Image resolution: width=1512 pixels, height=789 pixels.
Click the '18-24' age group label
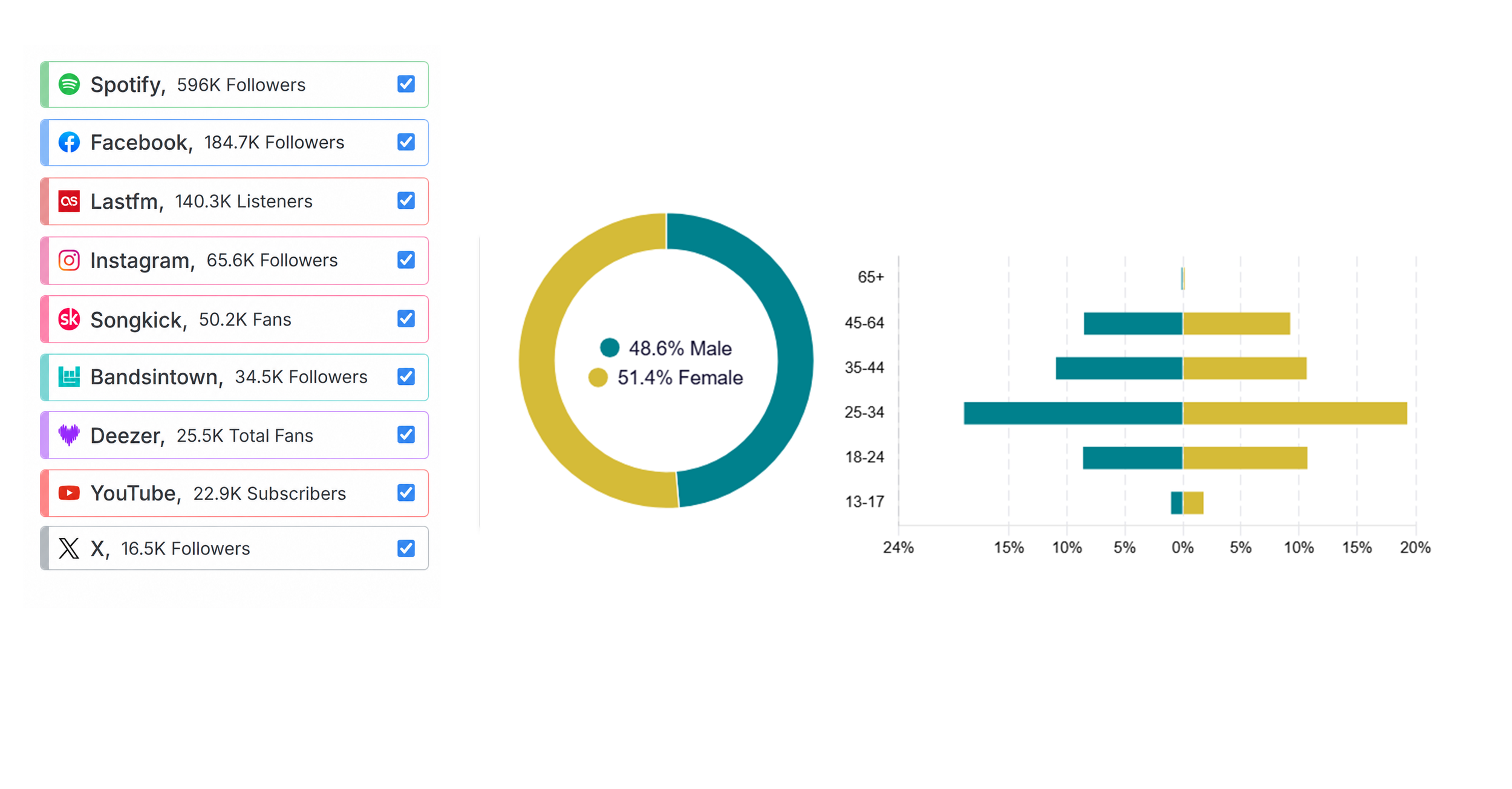click(x=864, y=457)
